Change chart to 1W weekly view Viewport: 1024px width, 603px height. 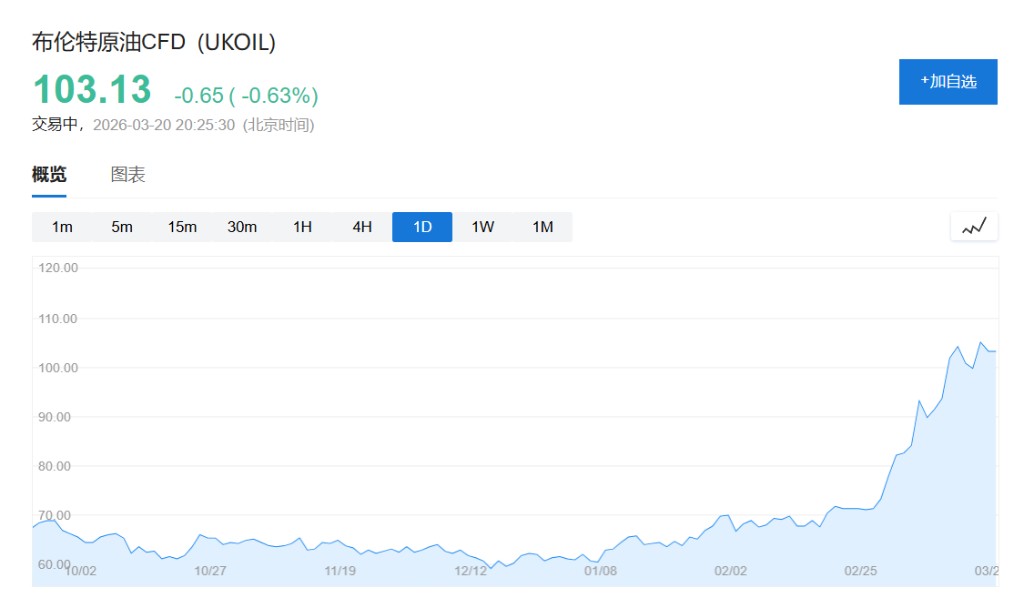tap(482, 227)
